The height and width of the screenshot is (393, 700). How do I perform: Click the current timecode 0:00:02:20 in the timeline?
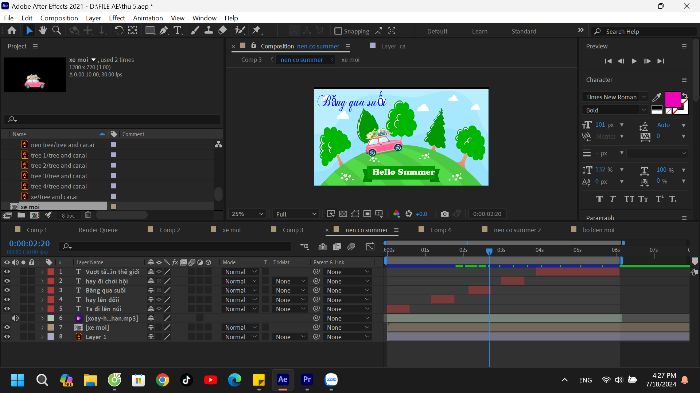coord(29,243)
